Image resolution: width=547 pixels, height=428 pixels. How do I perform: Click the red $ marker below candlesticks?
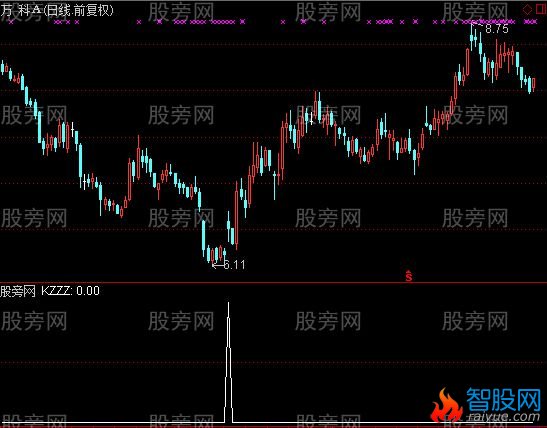point(409,276)
